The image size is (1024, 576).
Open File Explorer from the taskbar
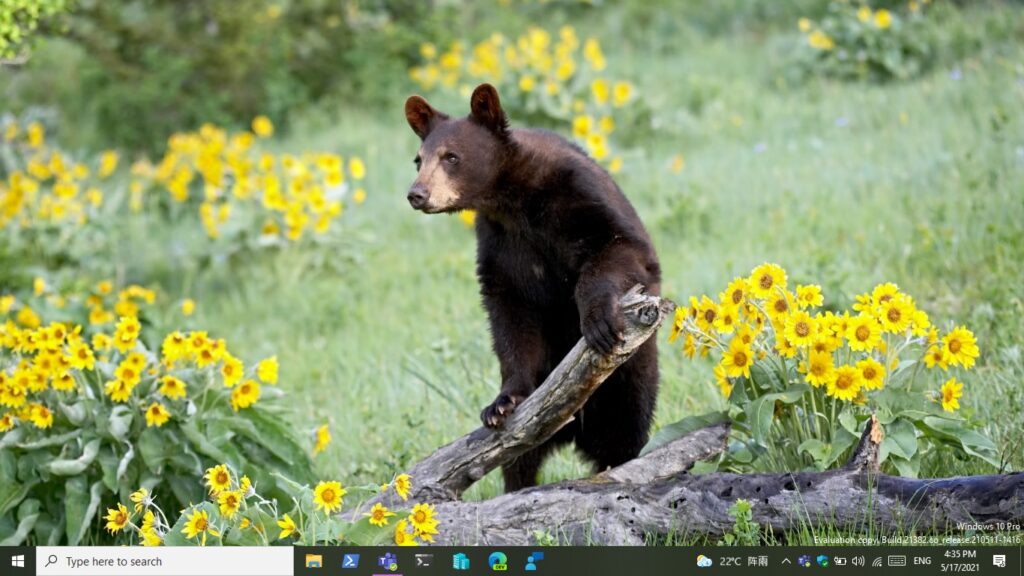tap(314, 561)
